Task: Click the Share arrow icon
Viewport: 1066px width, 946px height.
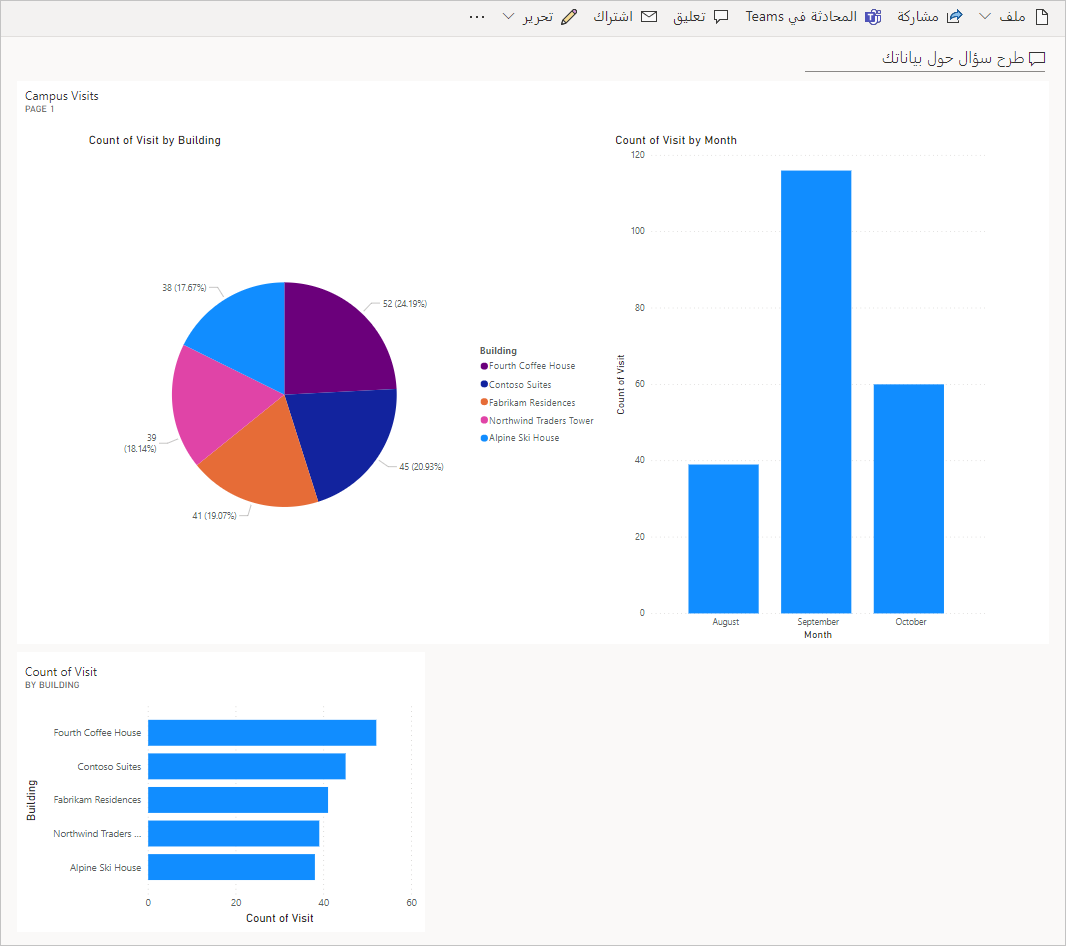Action: [x=955, y=16]
